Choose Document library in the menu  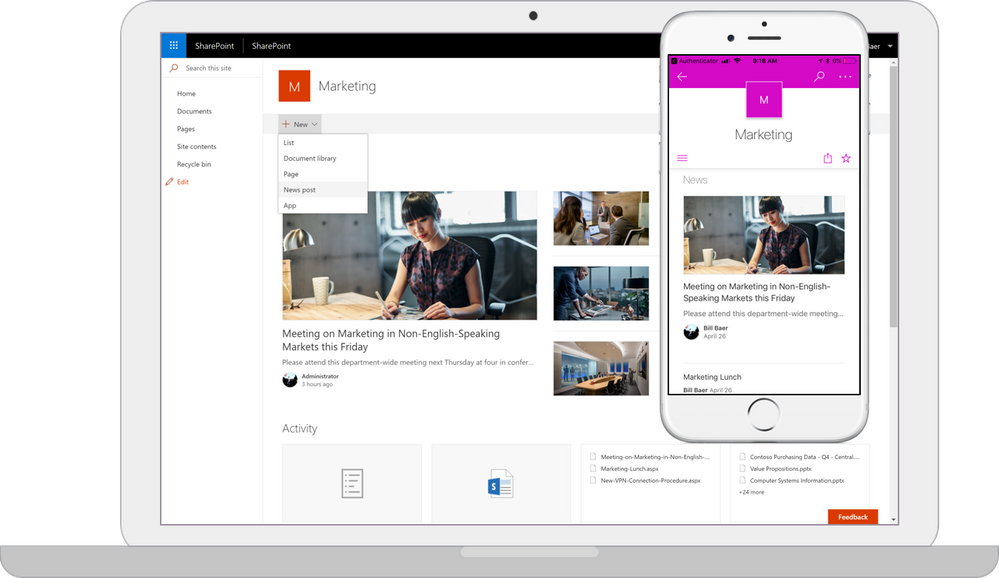click(x=309, y=158)
